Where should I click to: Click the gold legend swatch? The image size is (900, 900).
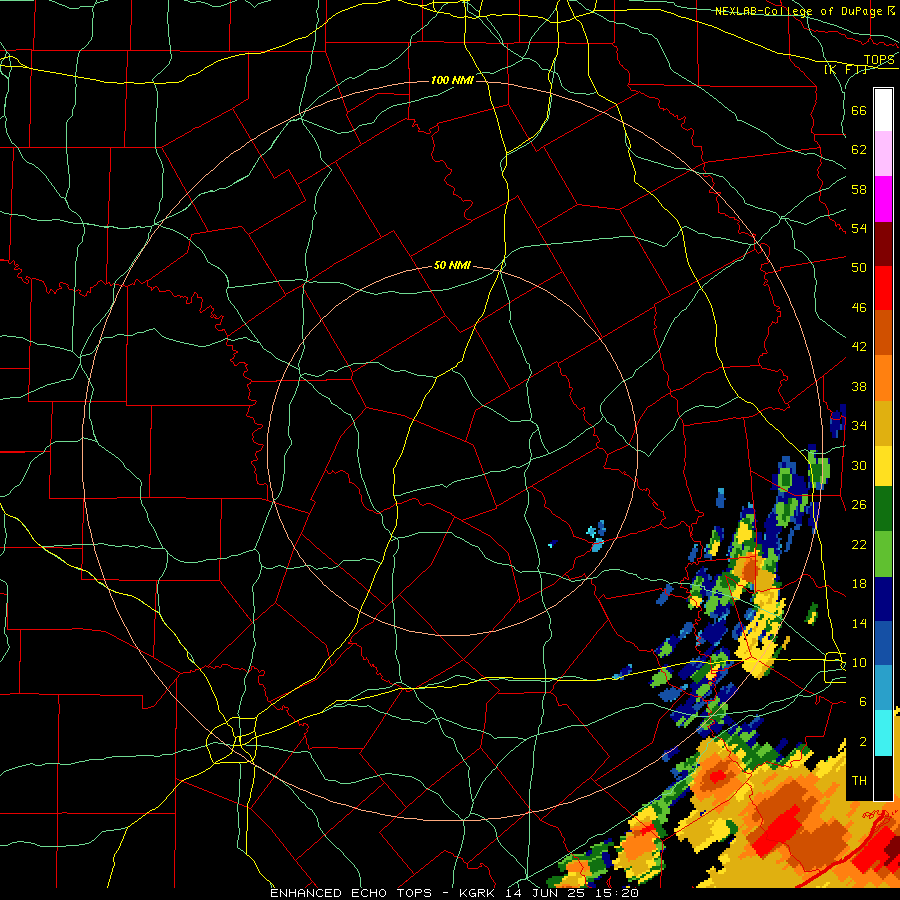coord(883,422)
